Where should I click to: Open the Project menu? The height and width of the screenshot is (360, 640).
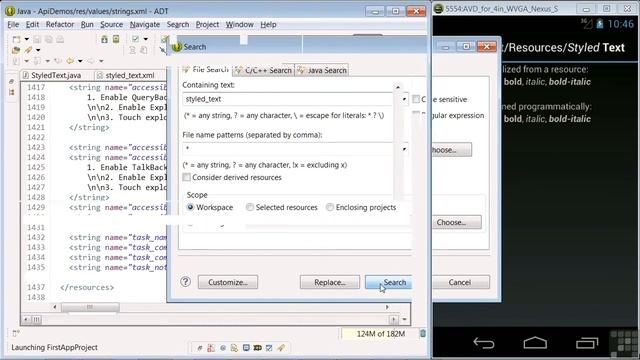pyautogui.click(x=207, y=24)
